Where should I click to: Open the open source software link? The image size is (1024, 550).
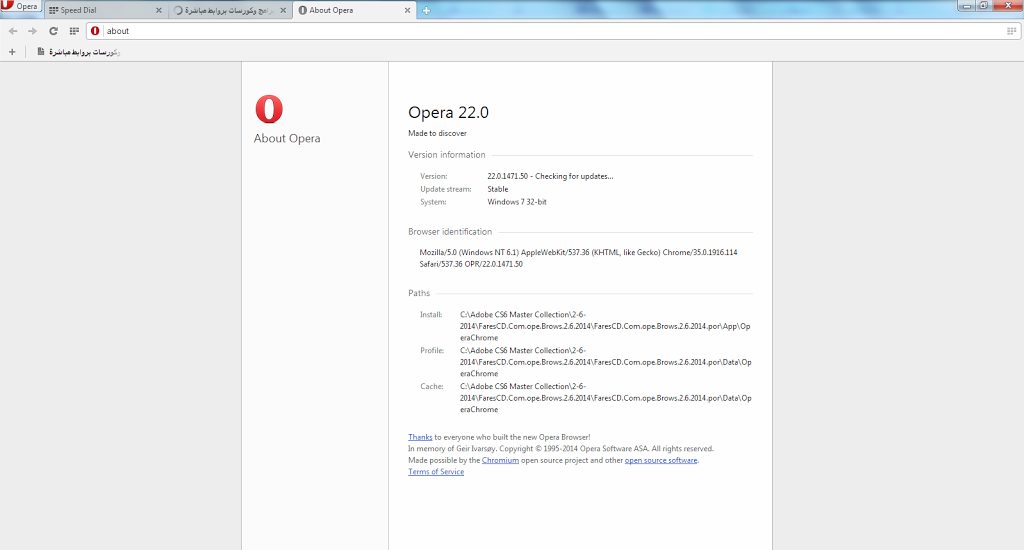click(661, 461)
